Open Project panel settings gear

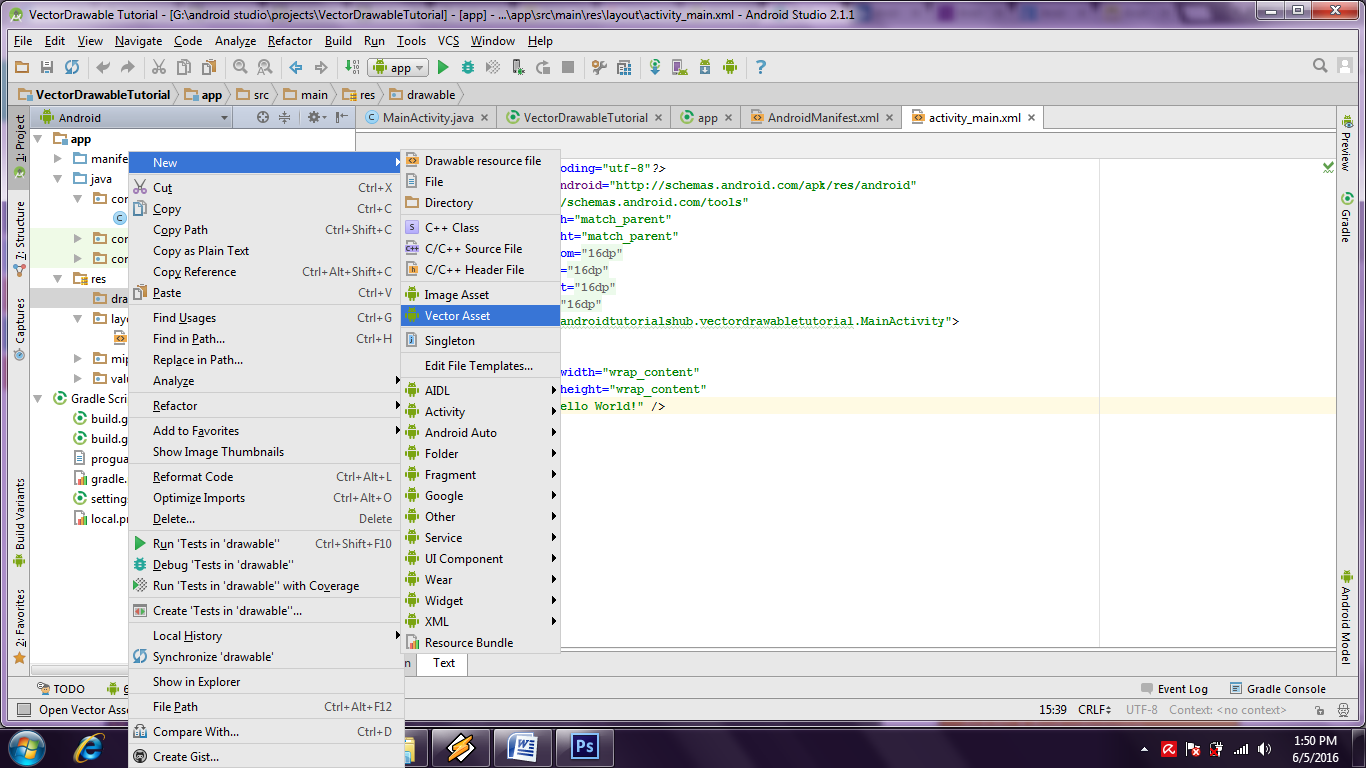point(315,117)
